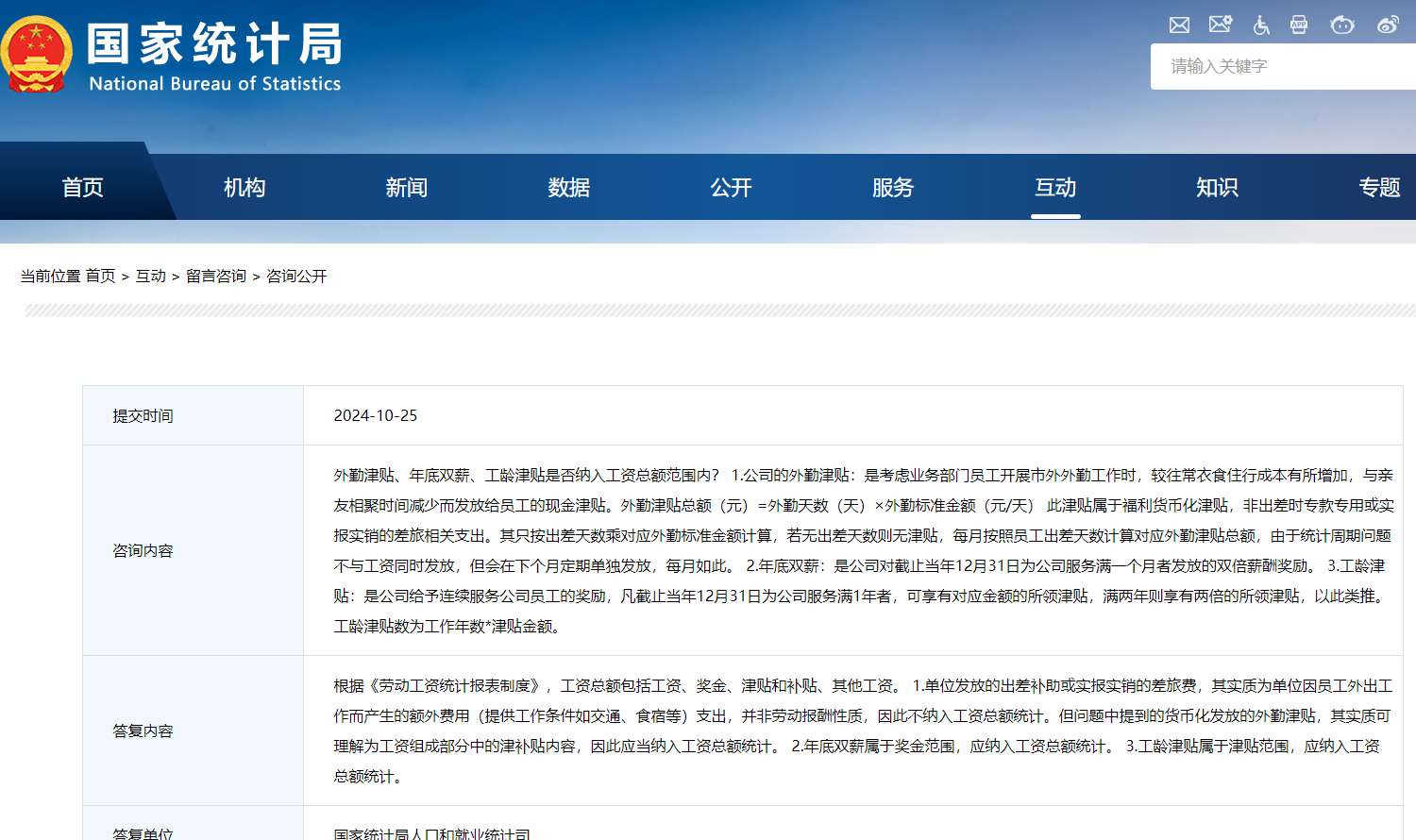Click the wheelchair accessibility icon
The height and width of the screenshot is (840, 1416).
[1261, 25]
